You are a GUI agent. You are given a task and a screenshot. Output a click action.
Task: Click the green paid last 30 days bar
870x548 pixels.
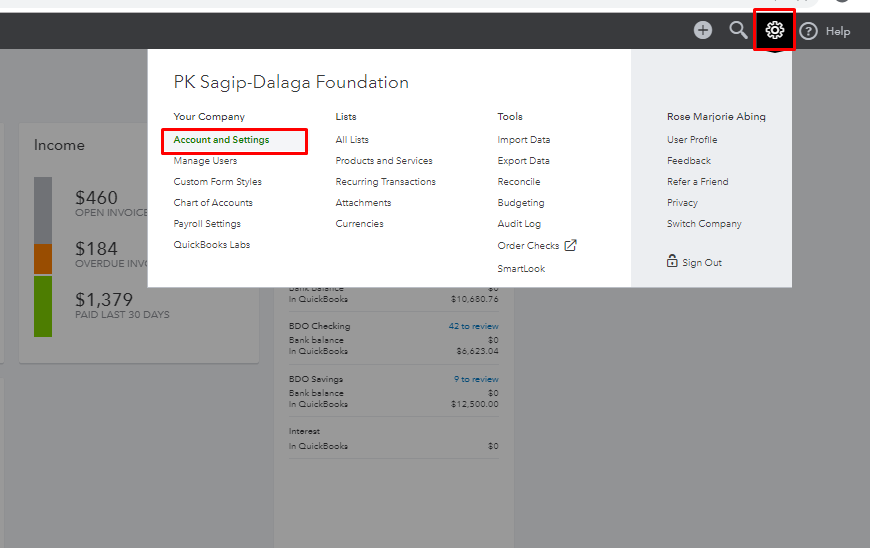pyautogui.click(x=43, y=306)
